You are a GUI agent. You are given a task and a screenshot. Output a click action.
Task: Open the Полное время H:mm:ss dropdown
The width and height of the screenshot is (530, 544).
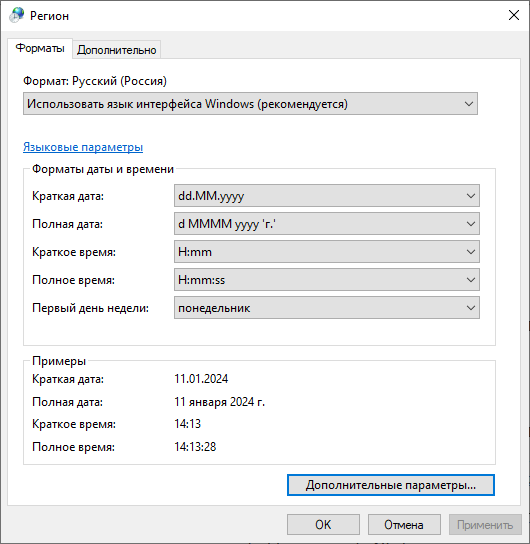click(x=327, y=280)
